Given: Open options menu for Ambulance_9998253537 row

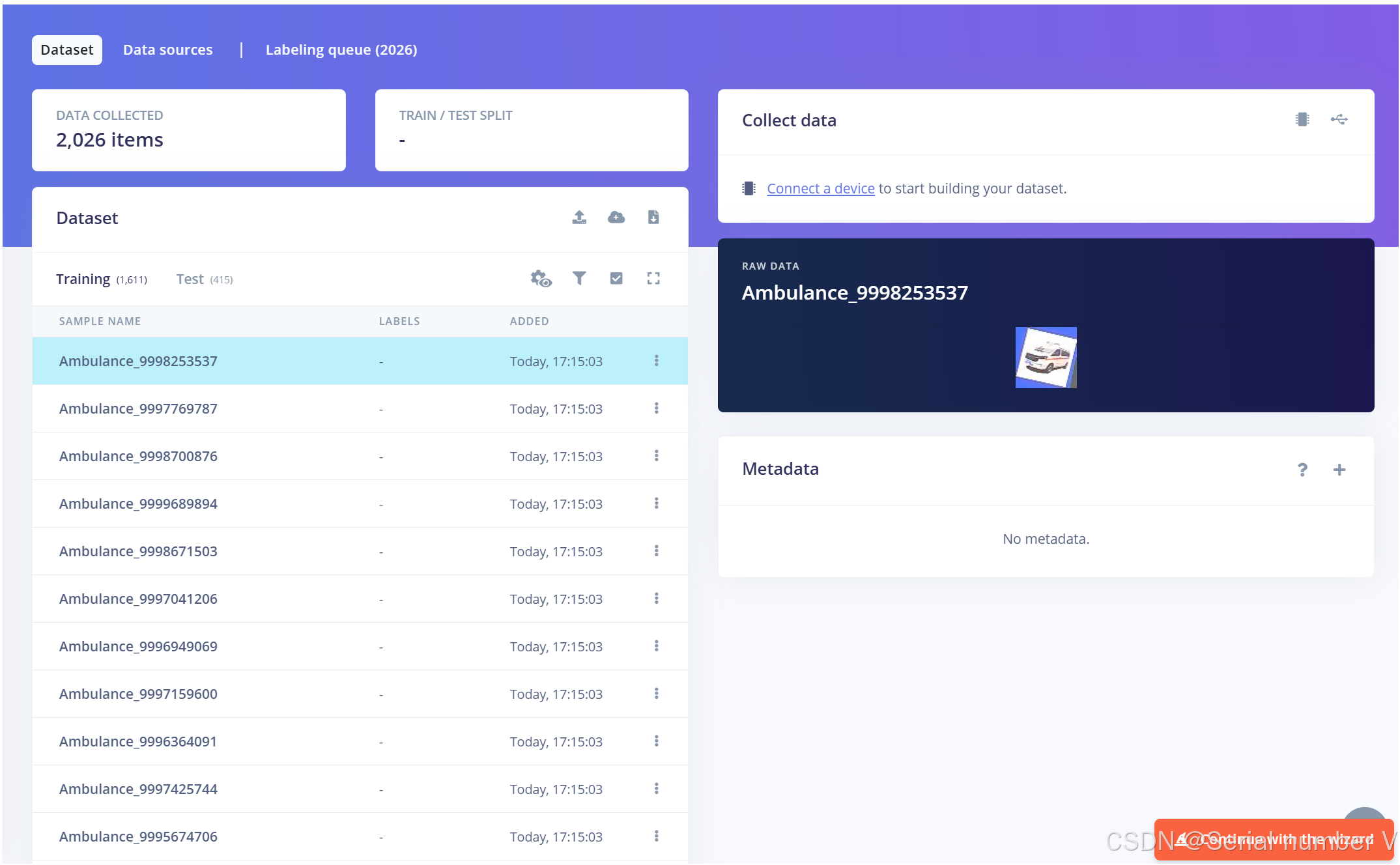Looking at the screenshot, I should click(656, 361).
